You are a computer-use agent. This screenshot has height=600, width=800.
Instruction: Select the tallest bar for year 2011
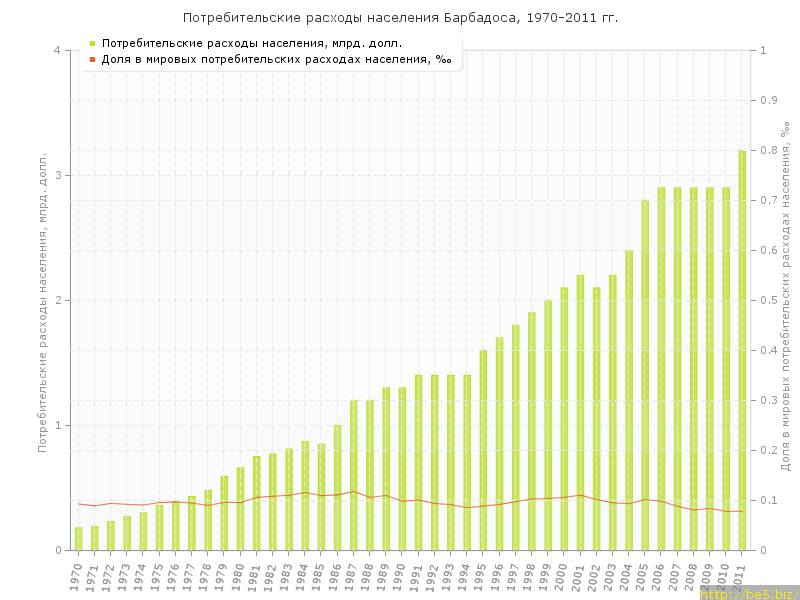742,350
